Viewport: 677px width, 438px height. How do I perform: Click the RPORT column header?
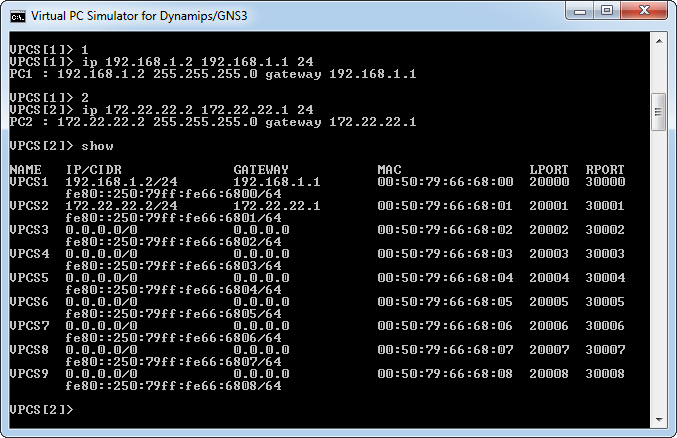pyautogui.click(x=605, y=170)
